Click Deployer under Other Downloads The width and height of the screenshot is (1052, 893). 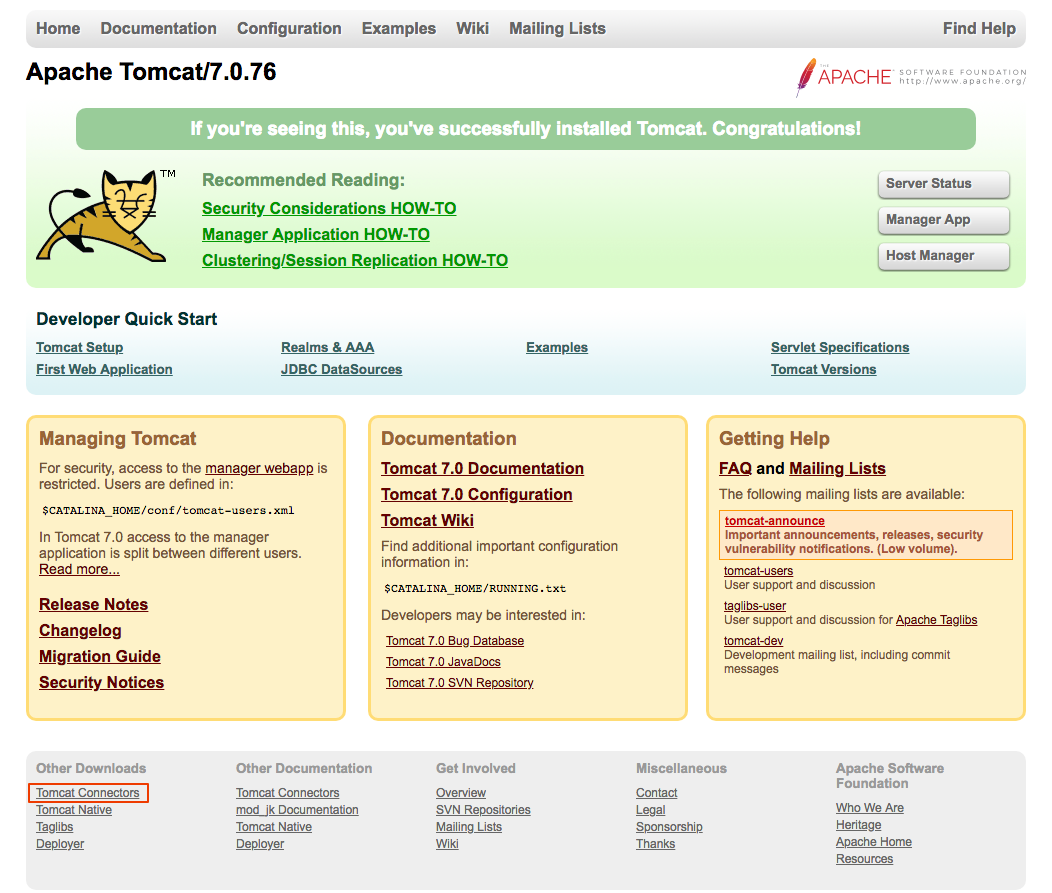tap(60, 844)
